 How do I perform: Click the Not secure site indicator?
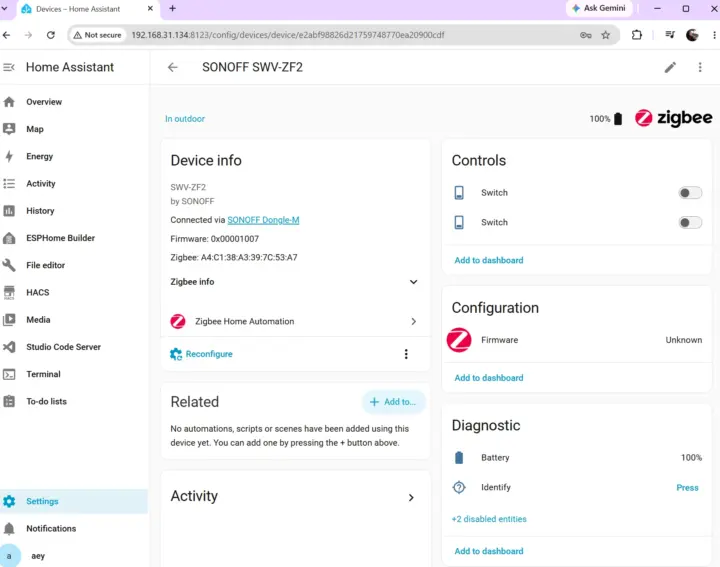click(x=97, y=35)
